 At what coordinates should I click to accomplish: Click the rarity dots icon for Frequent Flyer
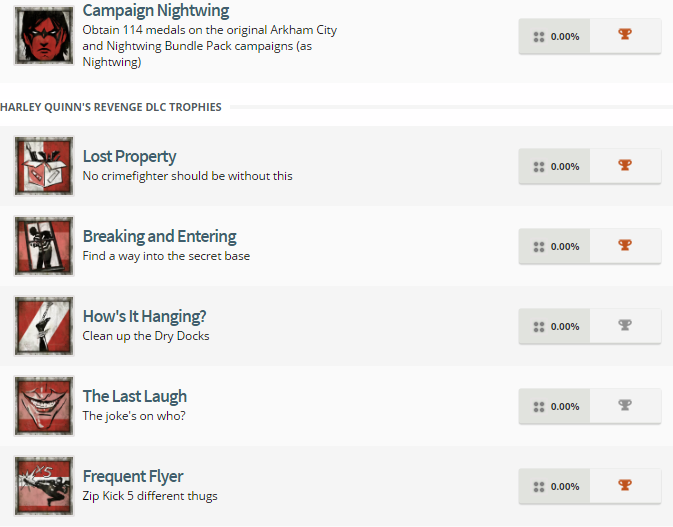pyautogui.click(x=539, y=487)
